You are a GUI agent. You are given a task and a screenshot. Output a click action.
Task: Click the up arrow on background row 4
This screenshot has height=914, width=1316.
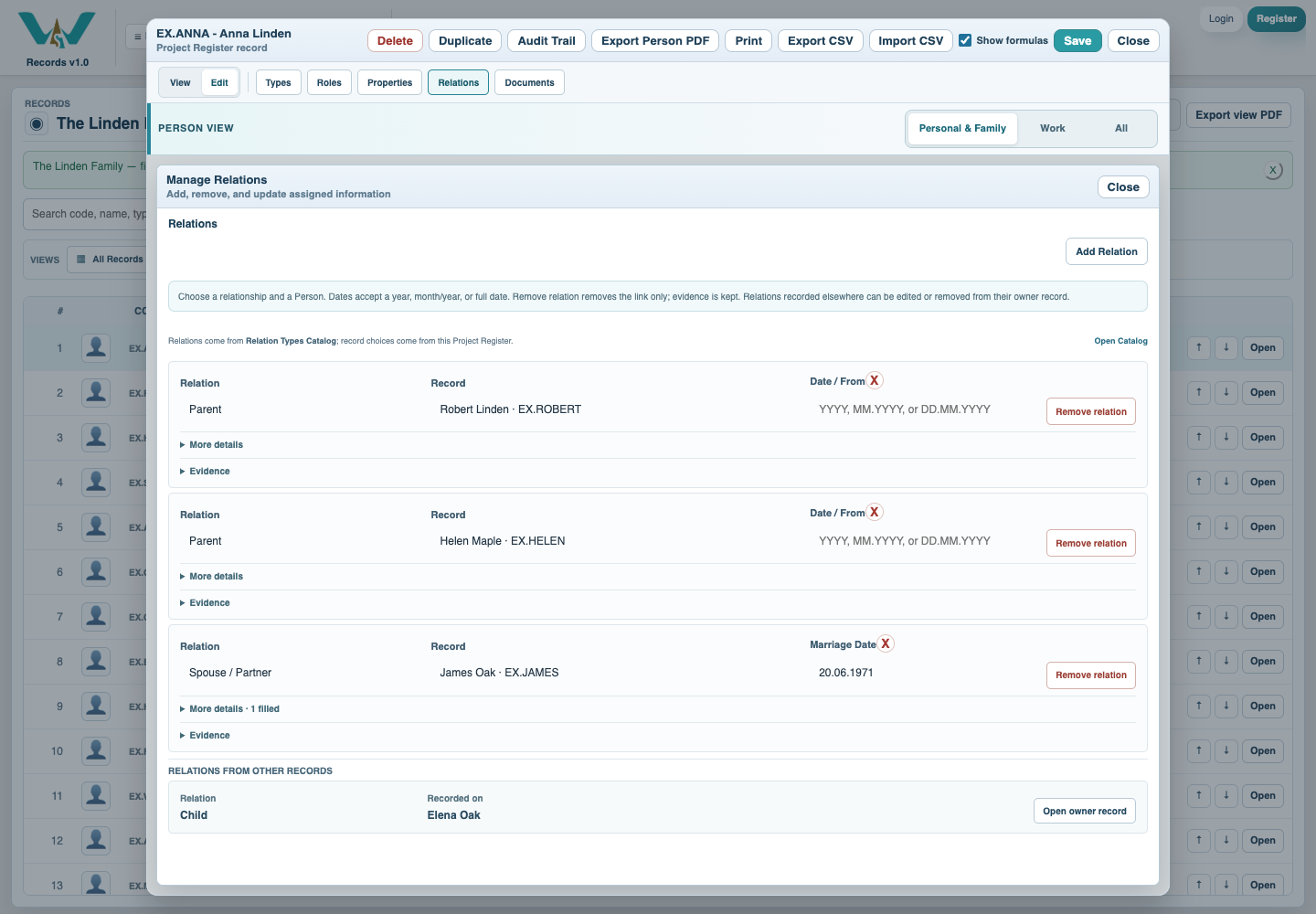tap(1199, 482)
